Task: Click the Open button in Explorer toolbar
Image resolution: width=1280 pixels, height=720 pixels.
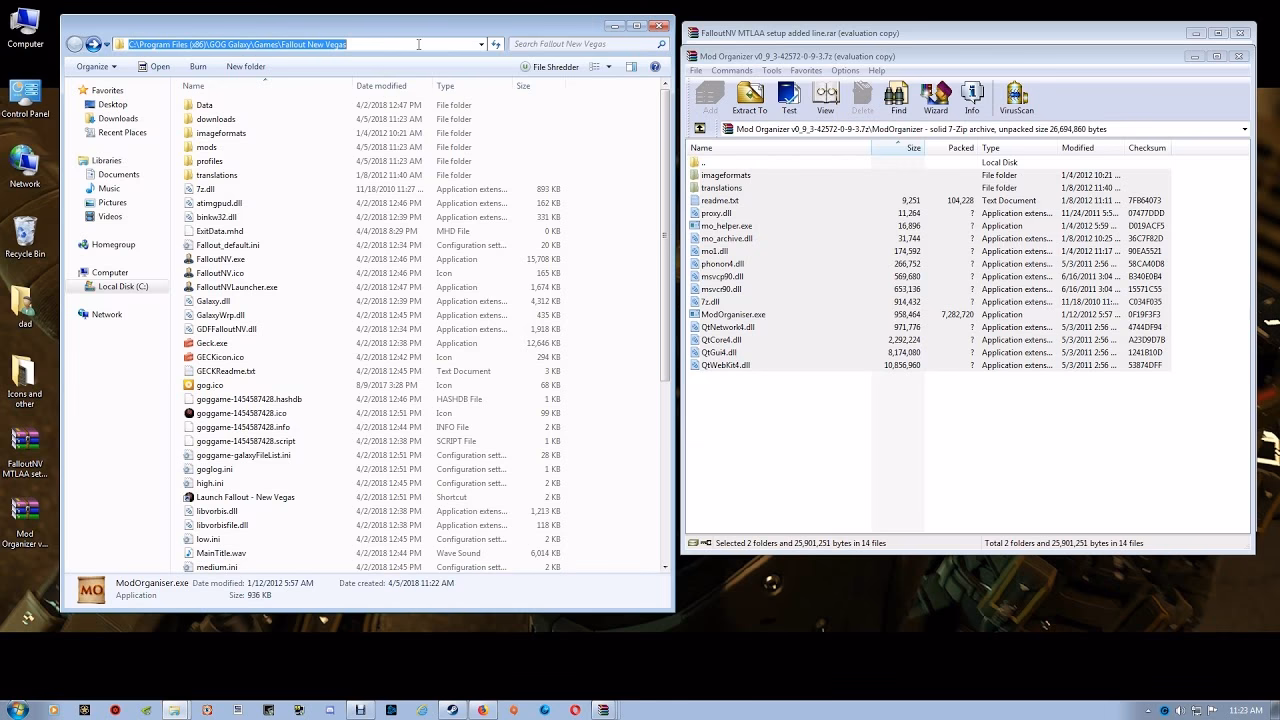Action: coord(153,67)
